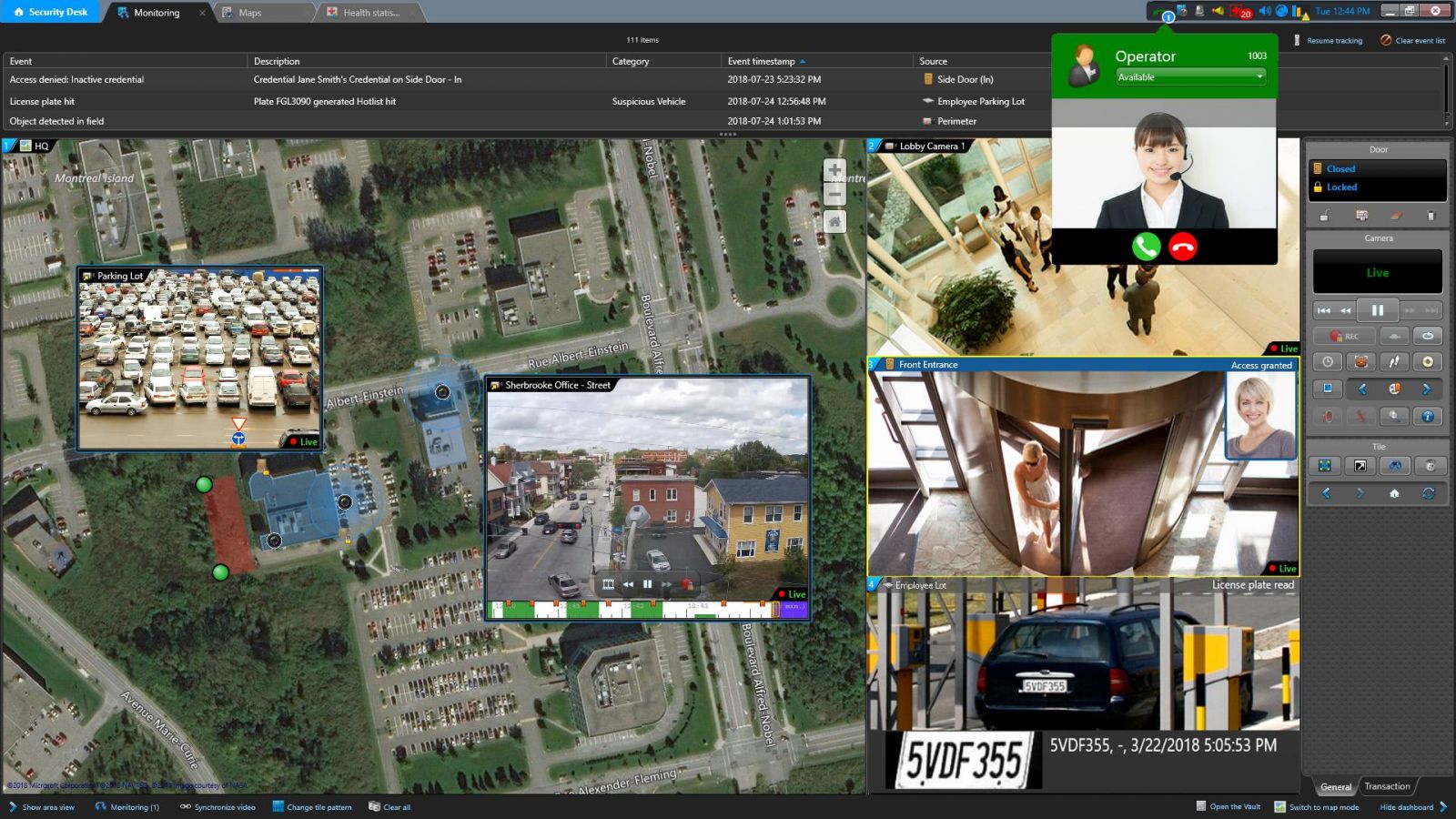This screenshot has width=1456, height=819.
Task: Answer the incoming call with green phone
Action: click(x=1146, y=247)
